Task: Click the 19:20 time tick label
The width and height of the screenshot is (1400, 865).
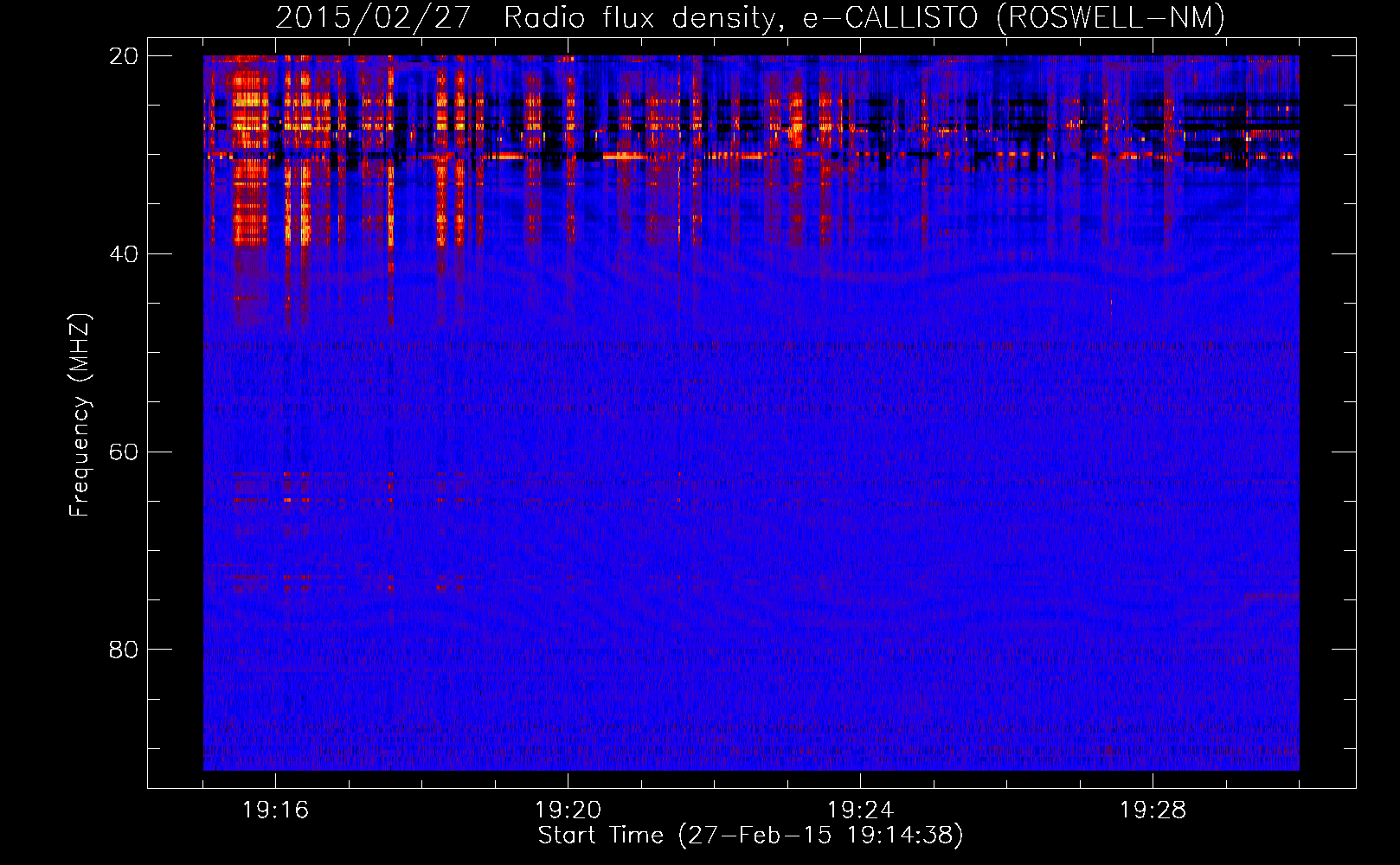Action: tap(568, 811)
